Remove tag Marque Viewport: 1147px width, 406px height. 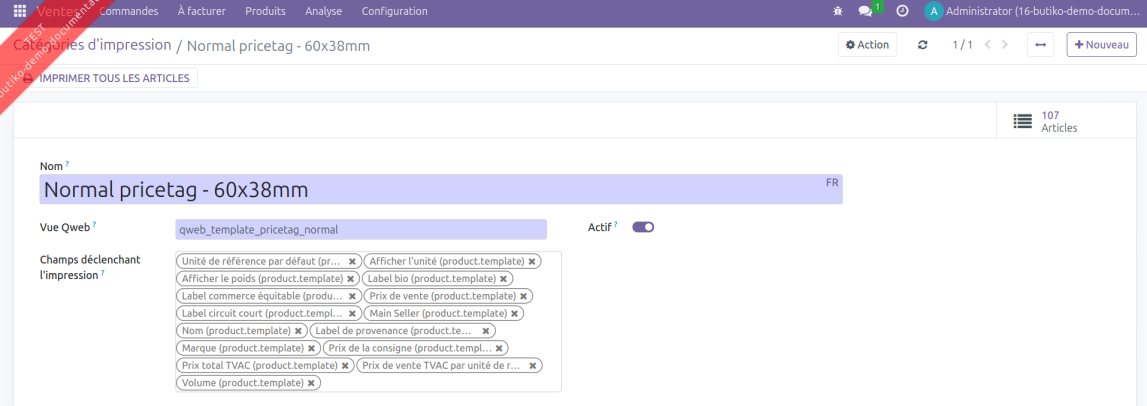311,348
